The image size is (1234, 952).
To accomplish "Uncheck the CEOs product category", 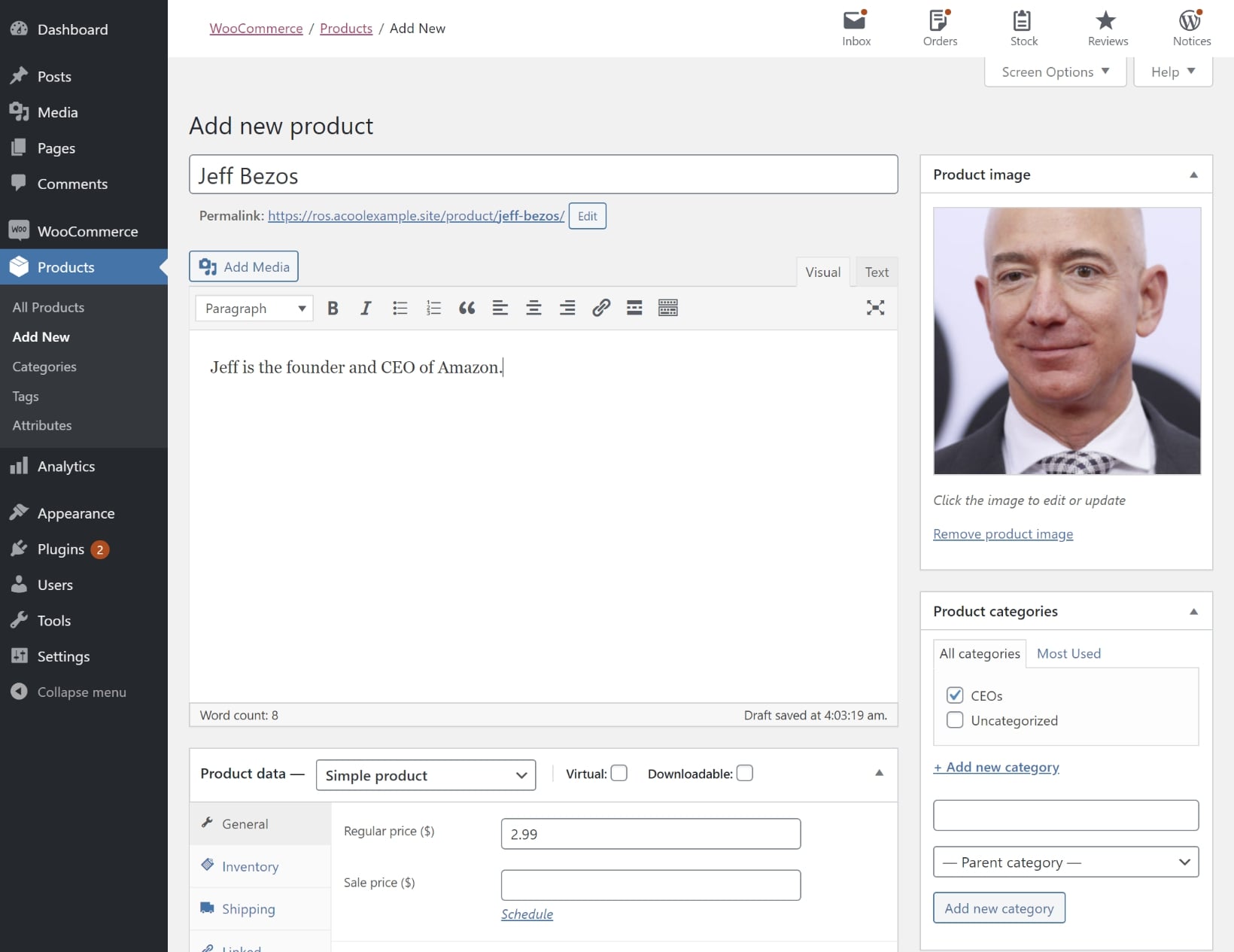I will [955, 695].
